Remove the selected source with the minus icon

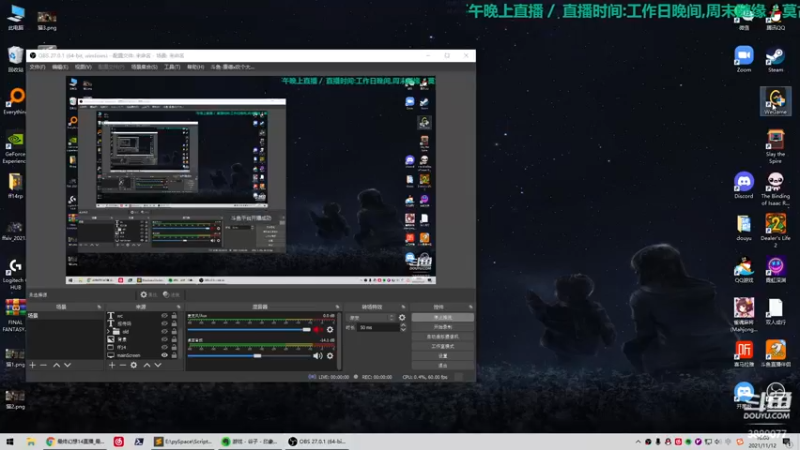coord(122,365)
